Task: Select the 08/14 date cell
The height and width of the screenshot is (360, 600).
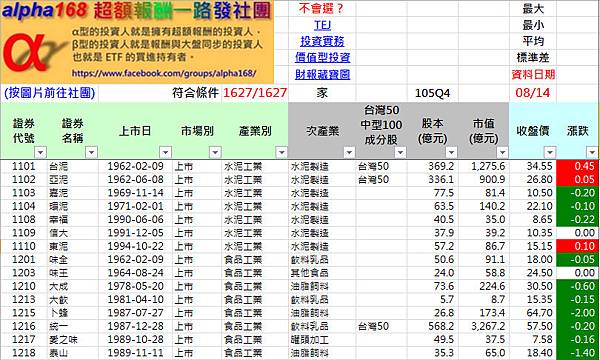Action: click(533, 93)
